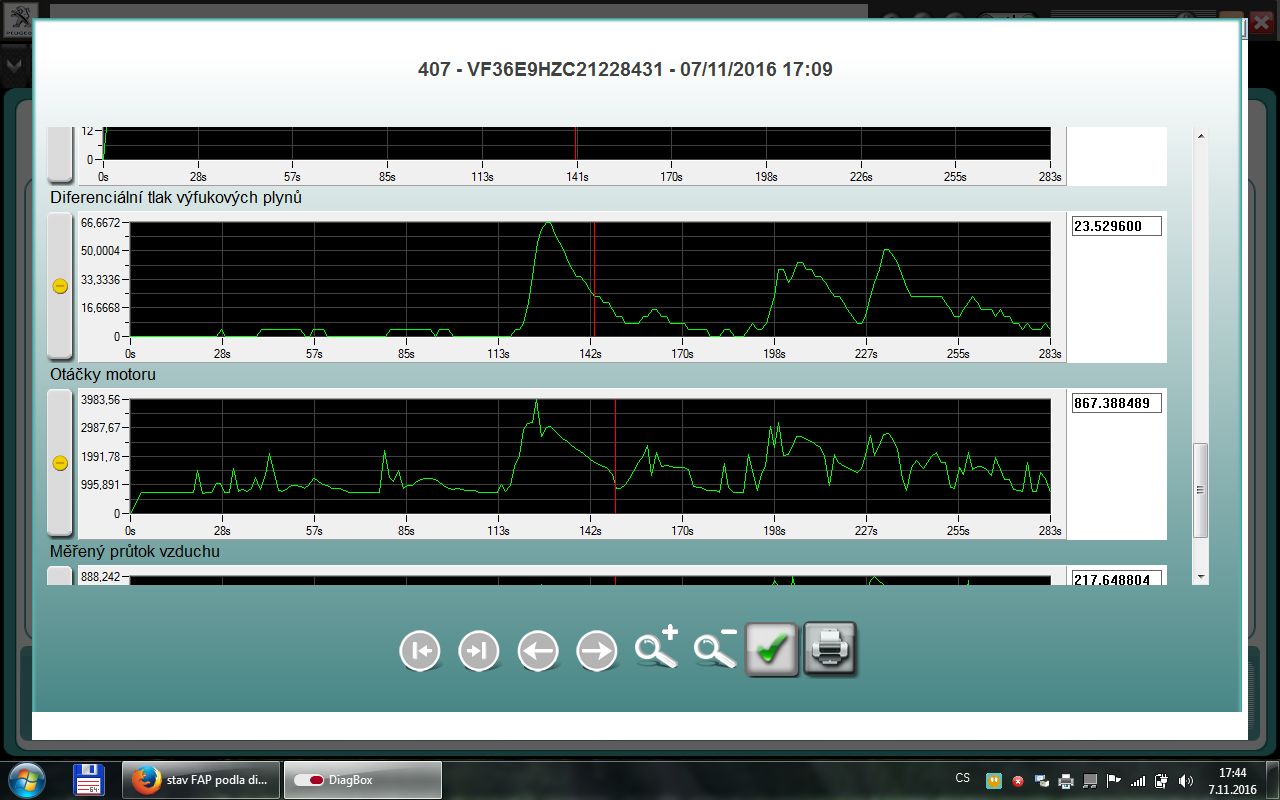Screen dimensions: 1280x800
Task: Toggle the yellow button beside Diferenciální tlak graph
Action: pos(60,286)
